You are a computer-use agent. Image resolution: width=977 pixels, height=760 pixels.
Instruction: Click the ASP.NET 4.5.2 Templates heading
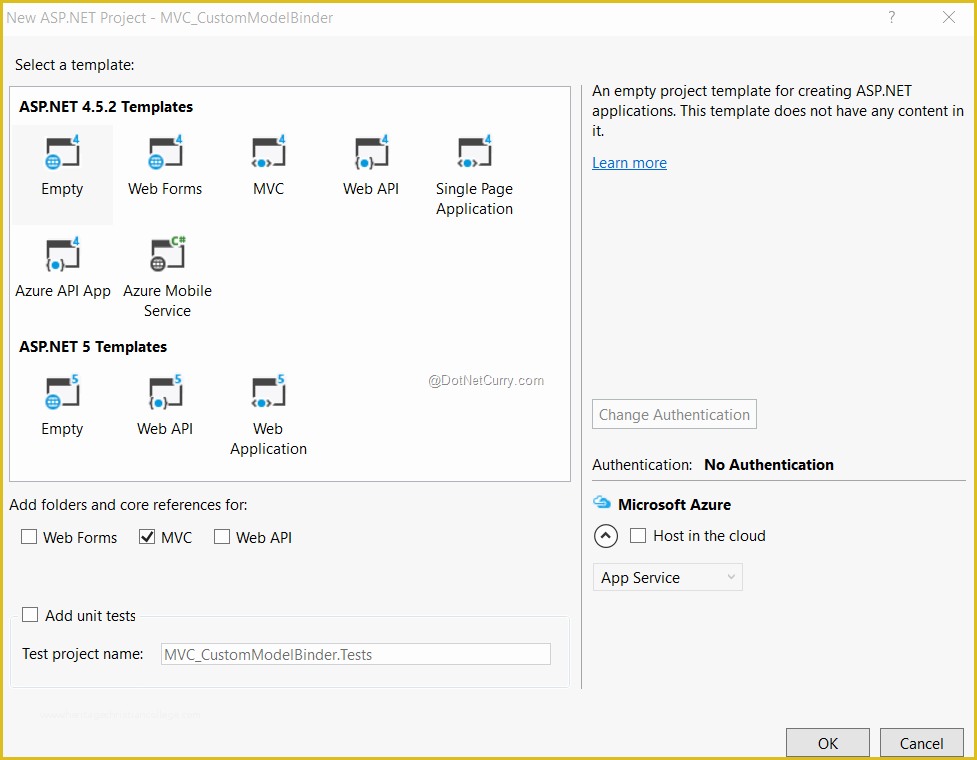(x=106, y=107)
